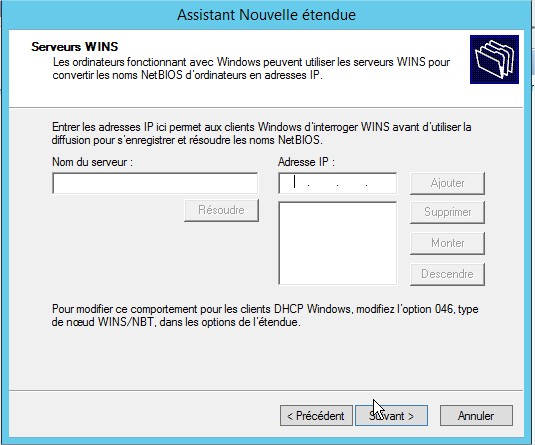The height and width of the screenshot is (445, 535).
Task: Click the Assistant Nouvelle étendue title bar
Action: click(266, 15)
